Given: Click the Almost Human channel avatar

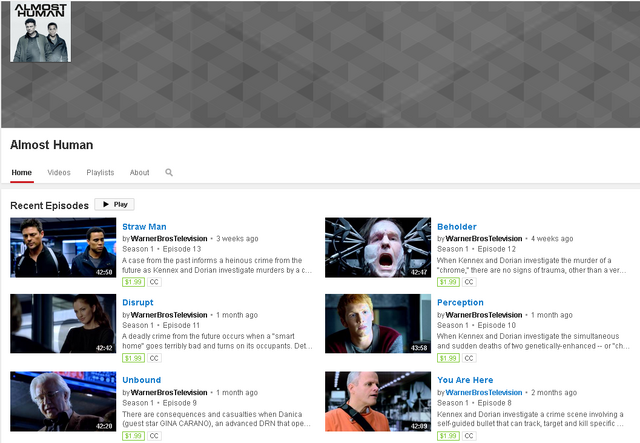Looking at the screenshot, I should click(40, 31).
